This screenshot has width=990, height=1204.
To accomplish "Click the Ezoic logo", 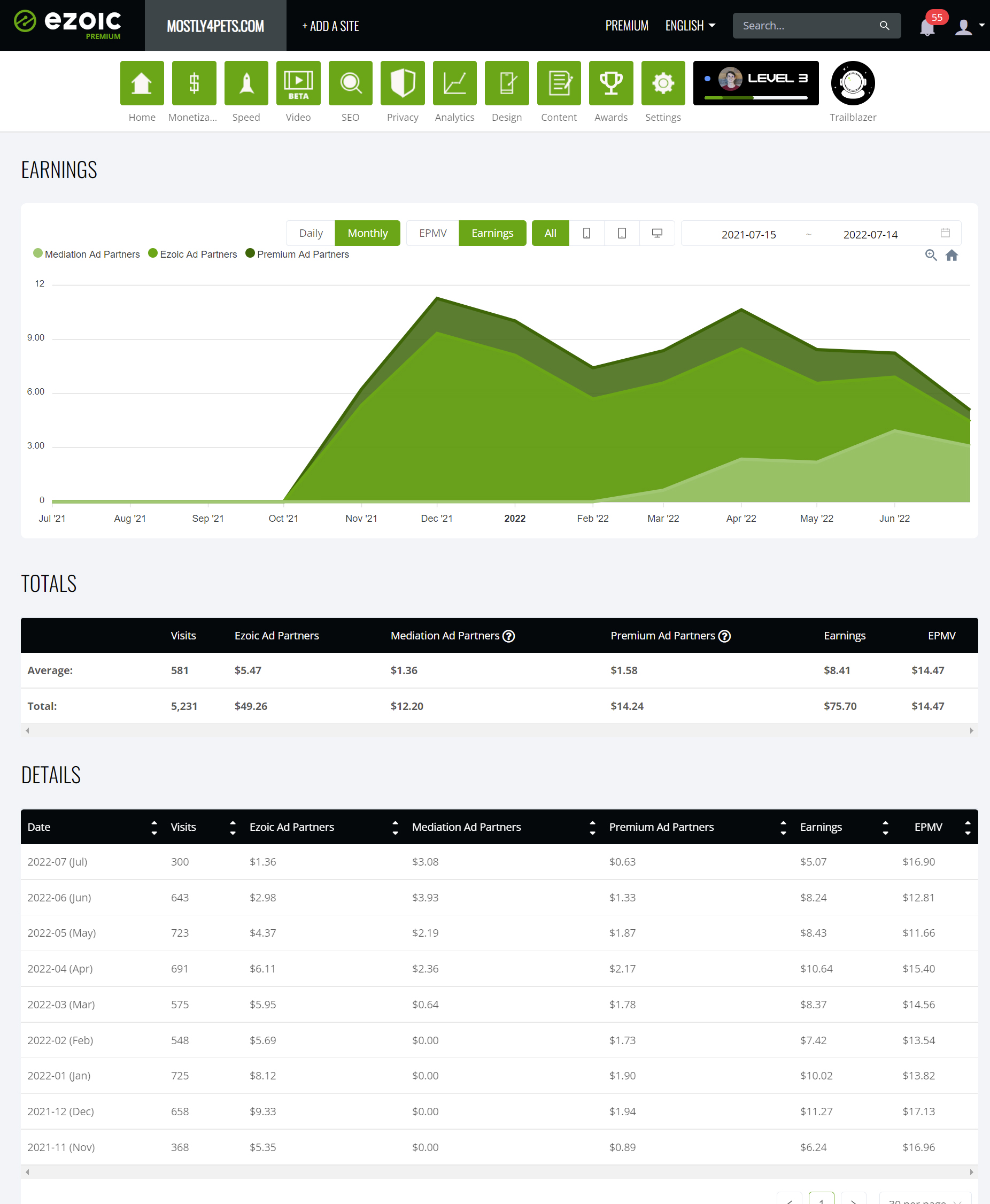I will tap(67, 24).
